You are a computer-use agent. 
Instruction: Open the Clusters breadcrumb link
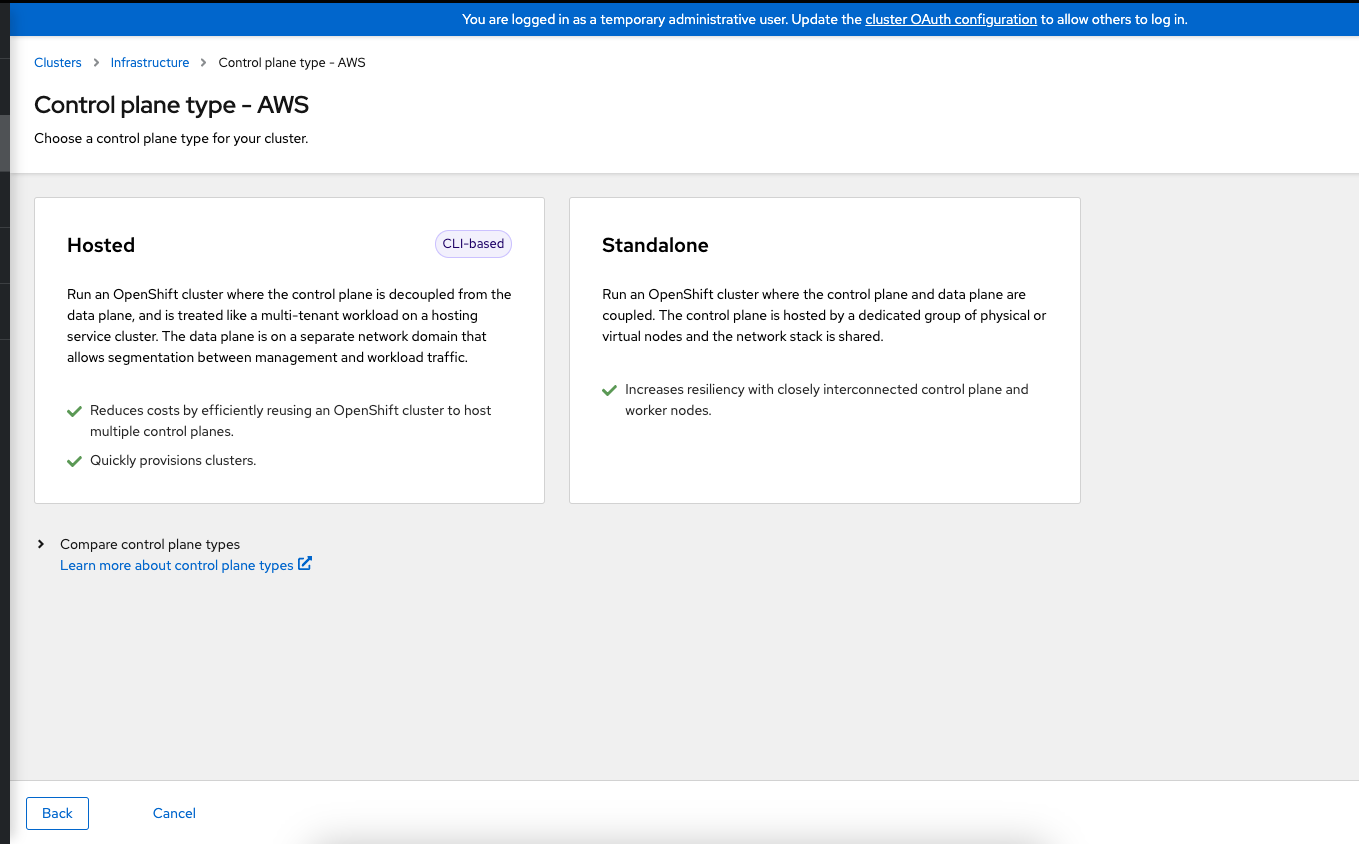[58, 62]
